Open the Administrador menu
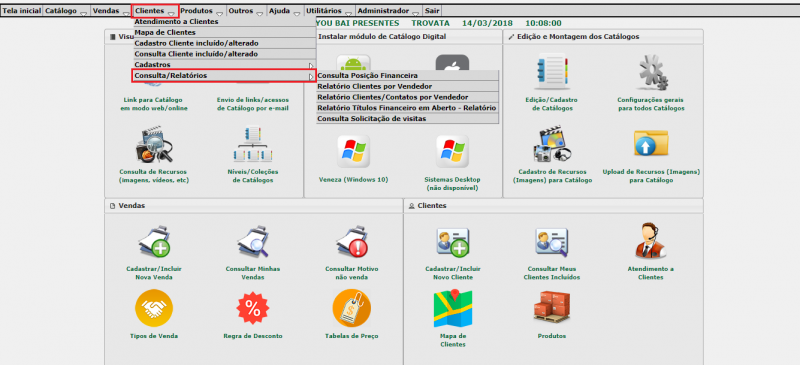Screen dimensions: 800x365 click(x=389, y=11)
